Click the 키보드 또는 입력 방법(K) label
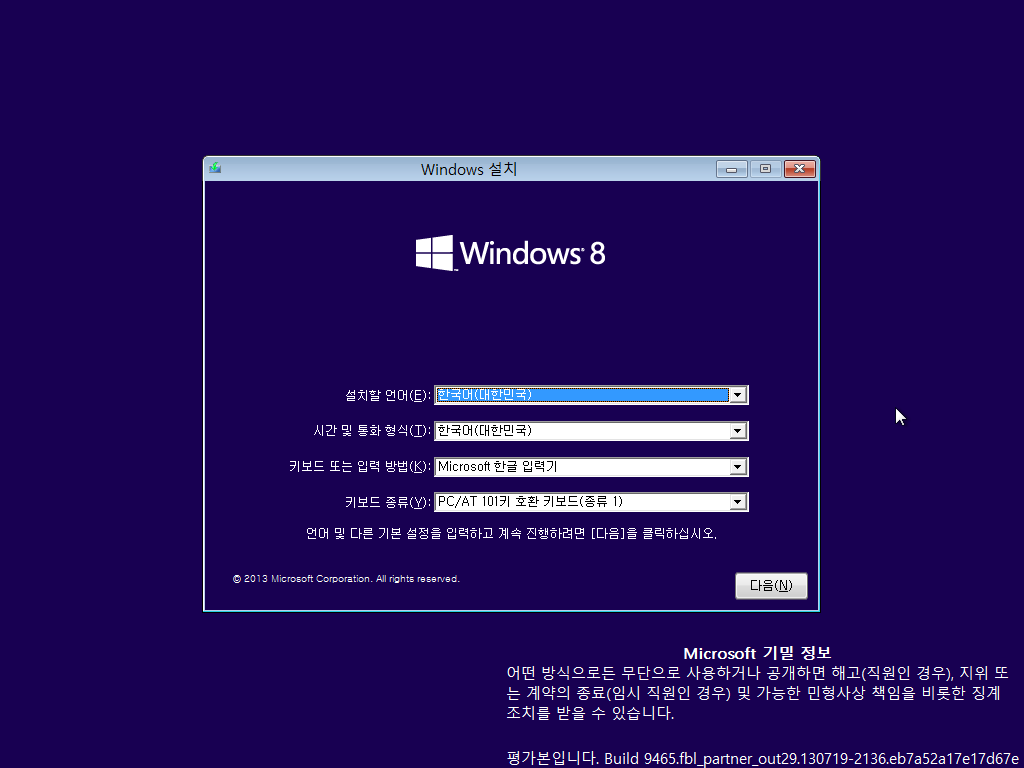 tap(360, 467)
